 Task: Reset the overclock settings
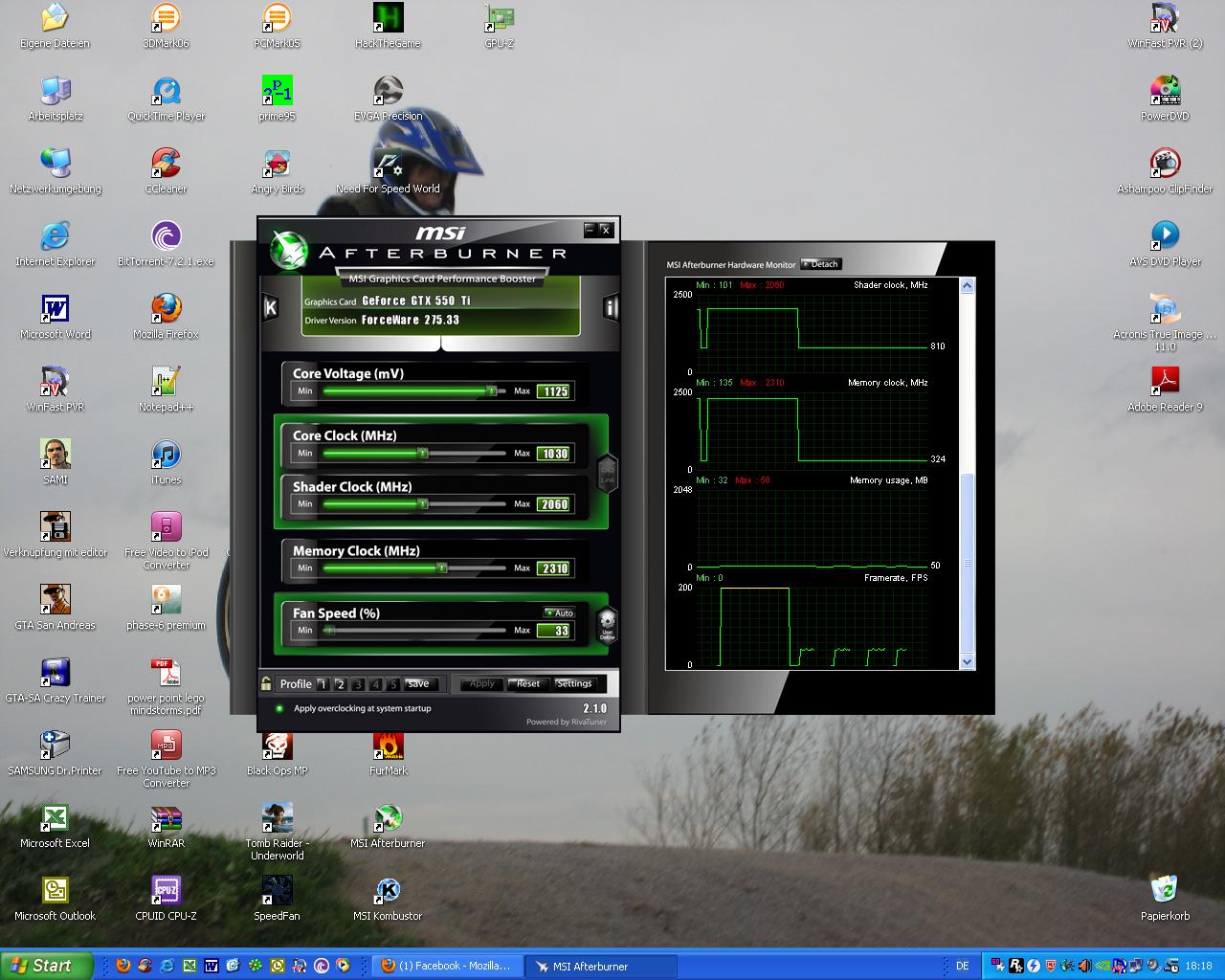528,684
